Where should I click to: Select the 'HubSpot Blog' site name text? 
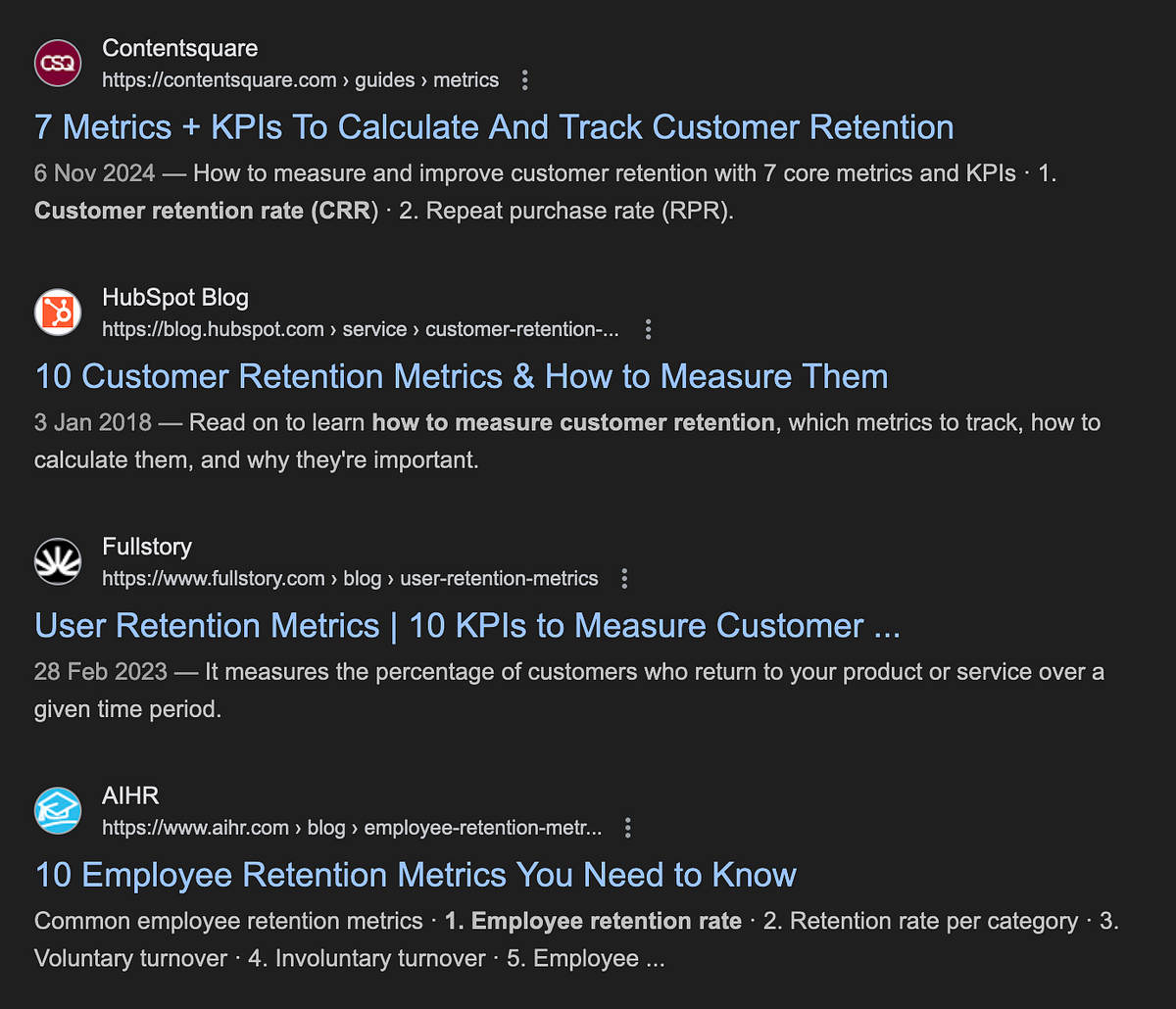click(175, 298)
